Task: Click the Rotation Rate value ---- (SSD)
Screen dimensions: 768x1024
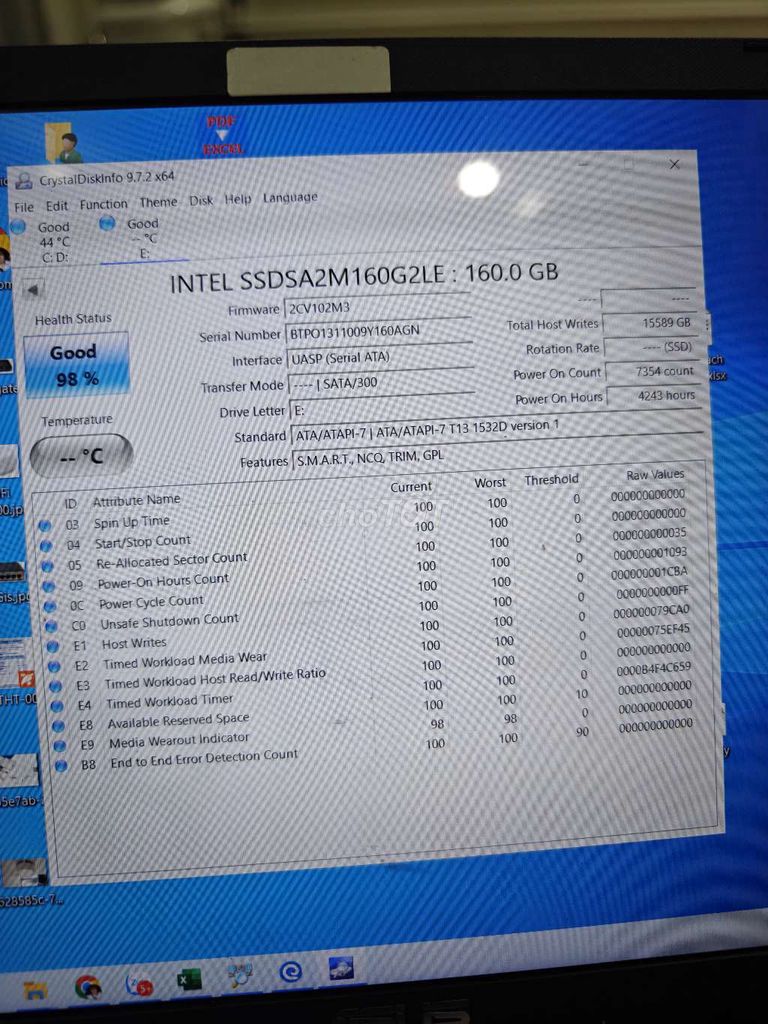Action: pyautogui.click(x=650, y=347)
